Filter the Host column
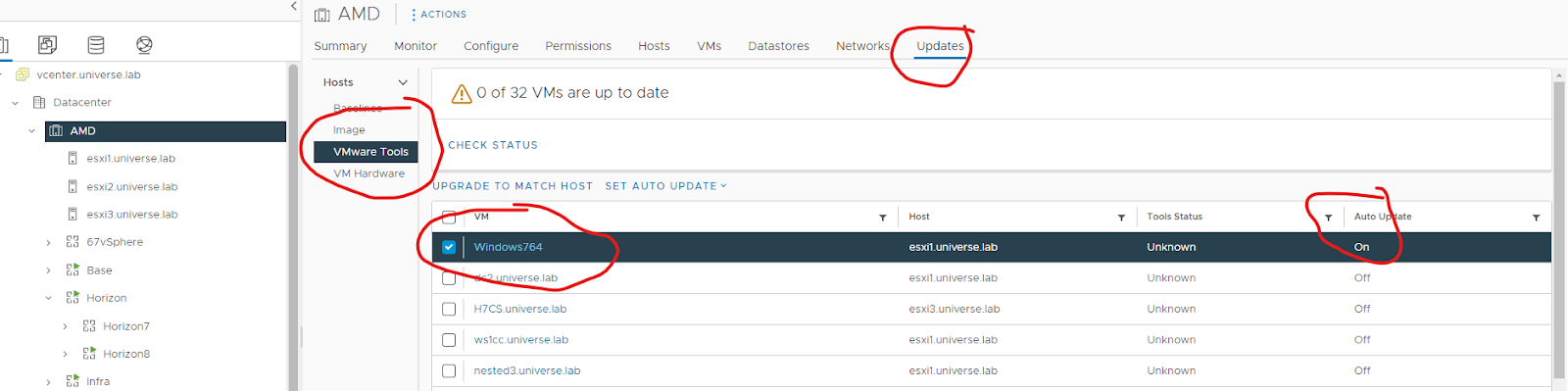The height and width of the screenshot is (391, 1568). (1121, 218)
